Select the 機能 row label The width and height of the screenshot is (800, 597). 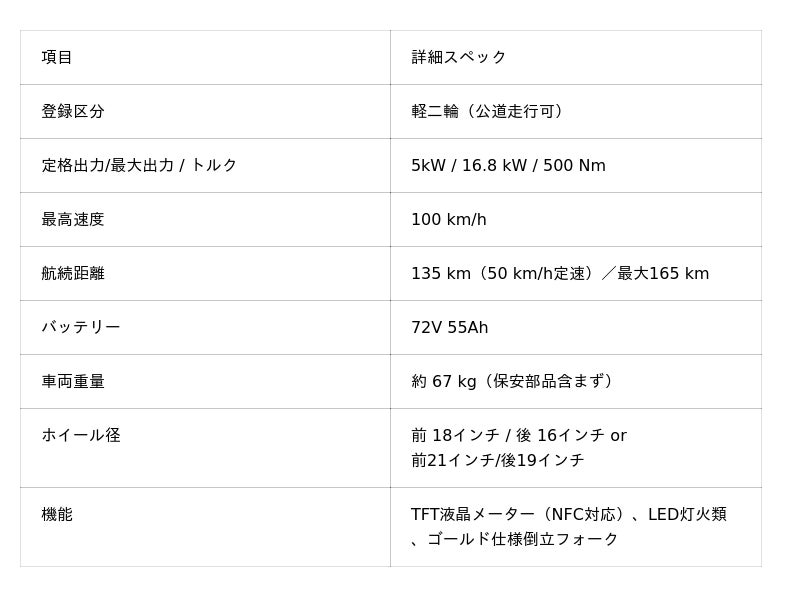(57, 514)
